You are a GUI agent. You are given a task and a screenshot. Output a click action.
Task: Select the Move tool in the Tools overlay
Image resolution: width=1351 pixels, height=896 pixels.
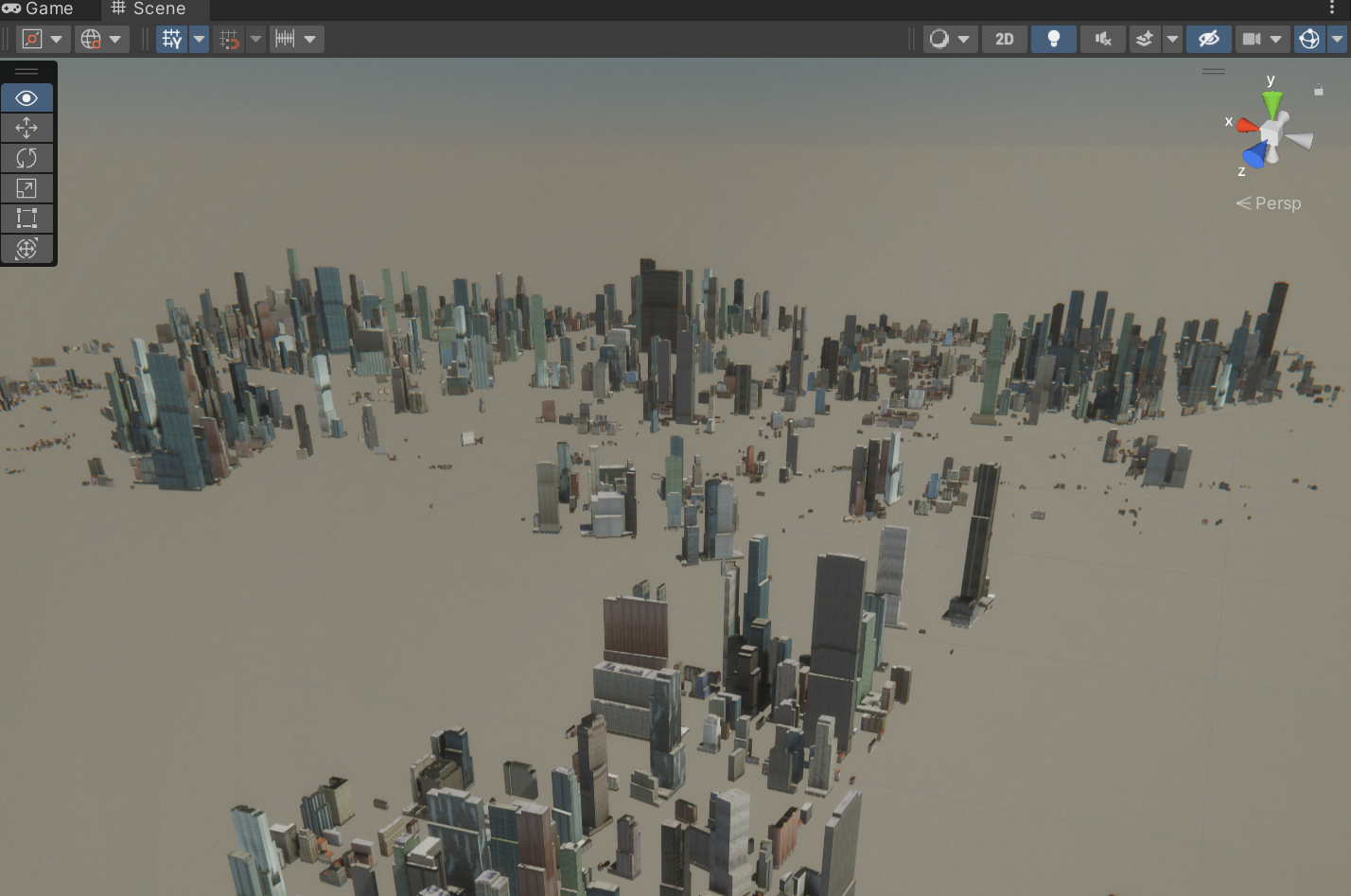26,128
